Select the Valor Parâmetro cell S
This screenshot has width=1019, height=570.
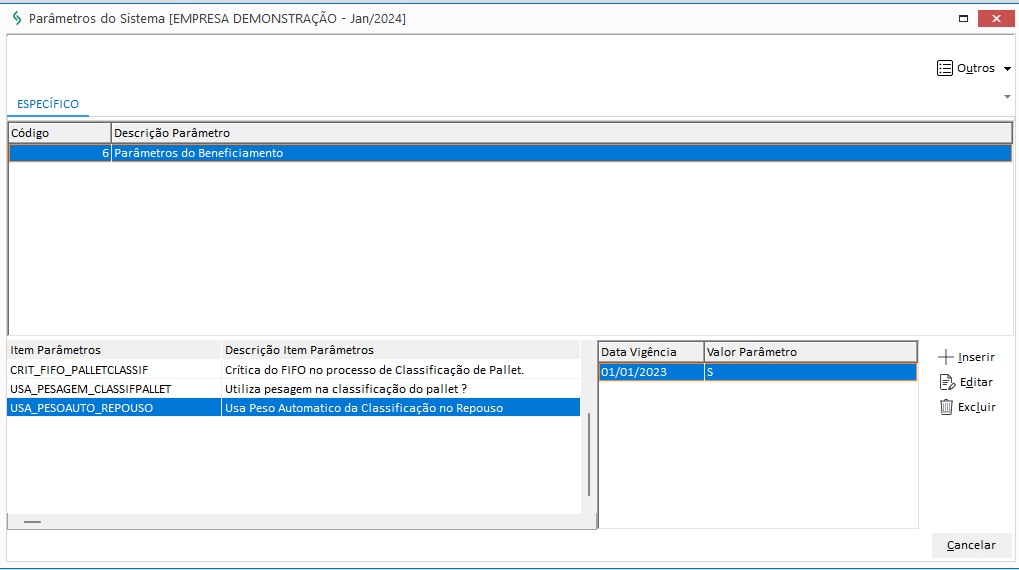[x=810, y=372]
